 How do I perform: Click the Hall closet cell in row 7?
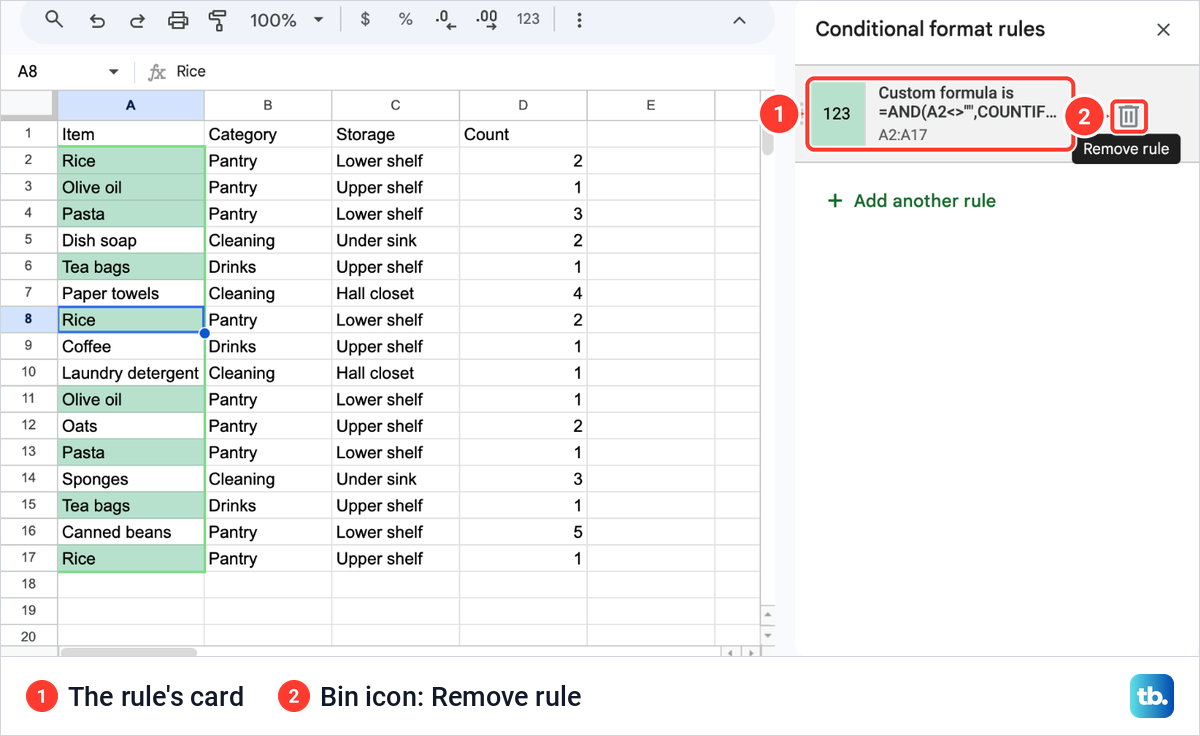[x=396, y=293]
